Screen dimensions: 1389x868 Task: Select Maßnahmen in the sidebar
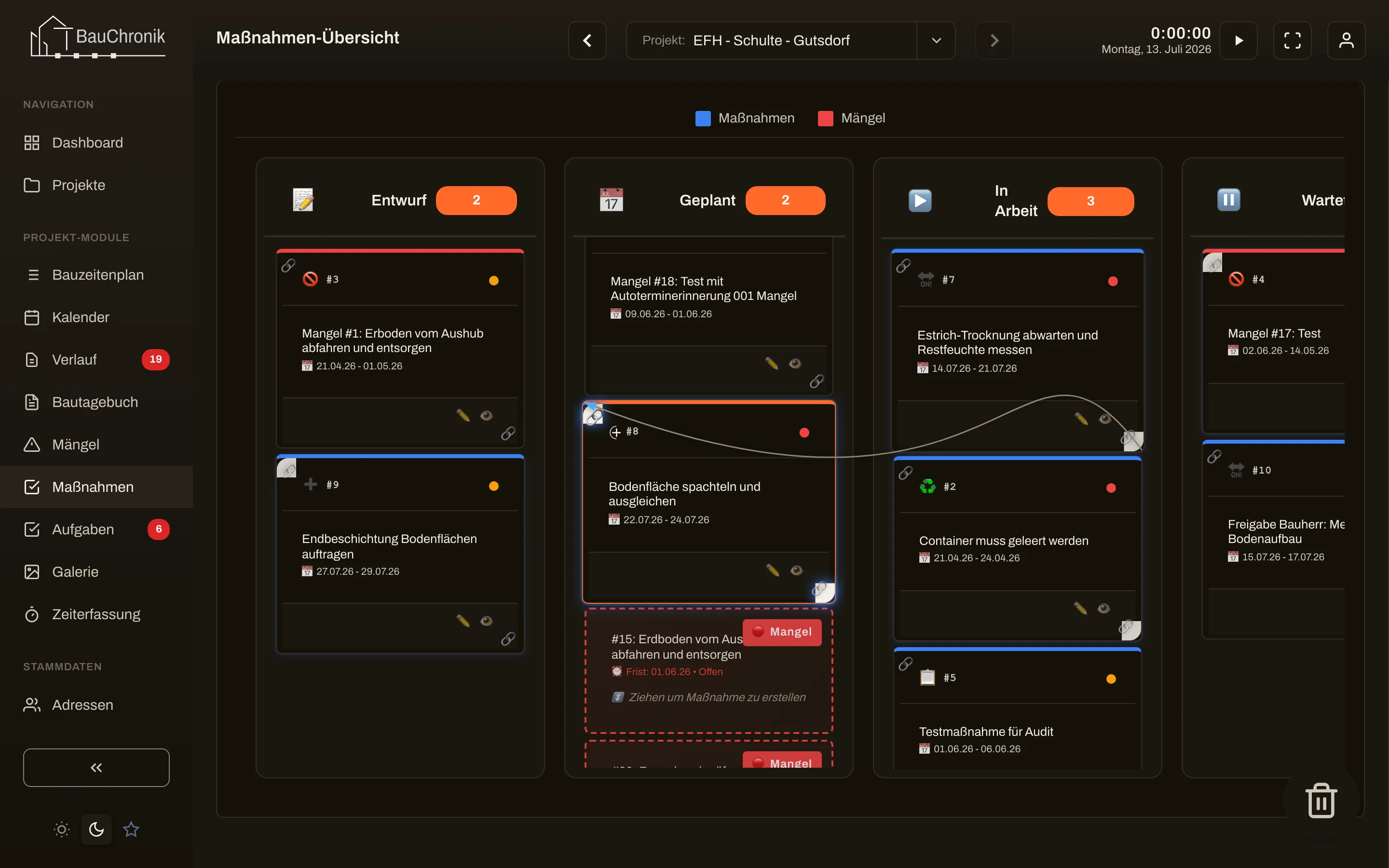(x=96, y=487)
